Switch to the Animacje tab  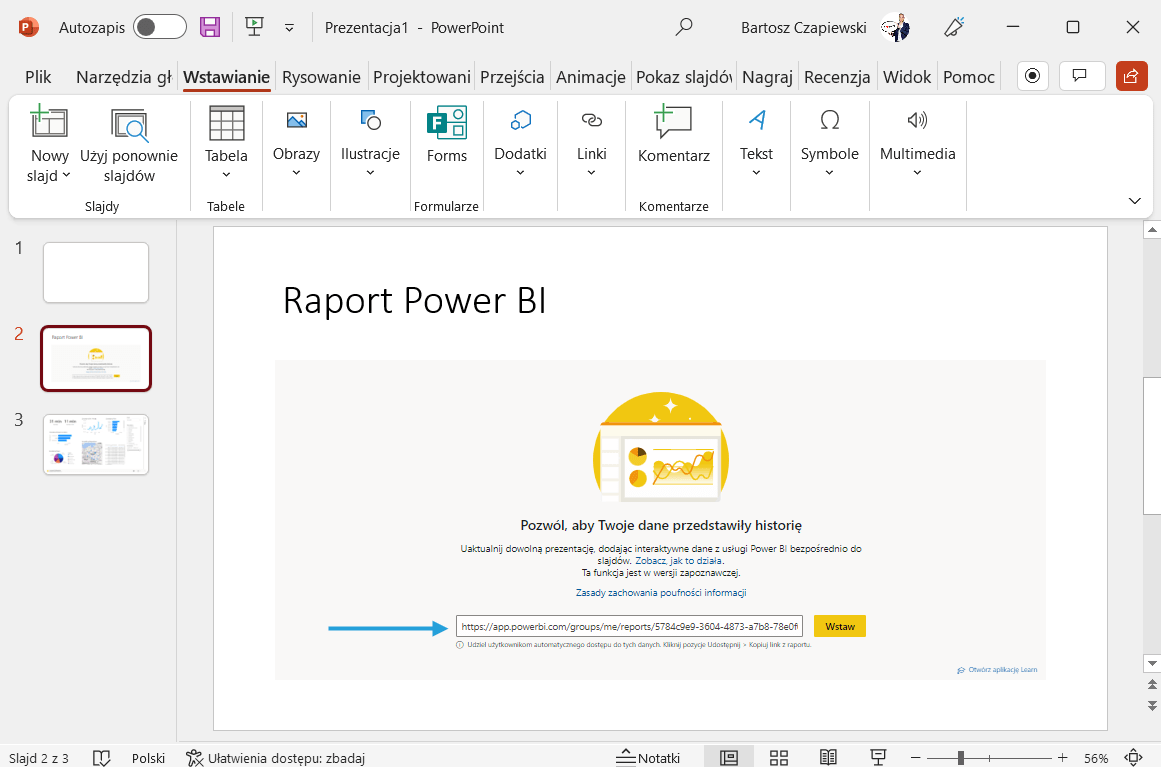pyautogui.click(x=590, y=77)
